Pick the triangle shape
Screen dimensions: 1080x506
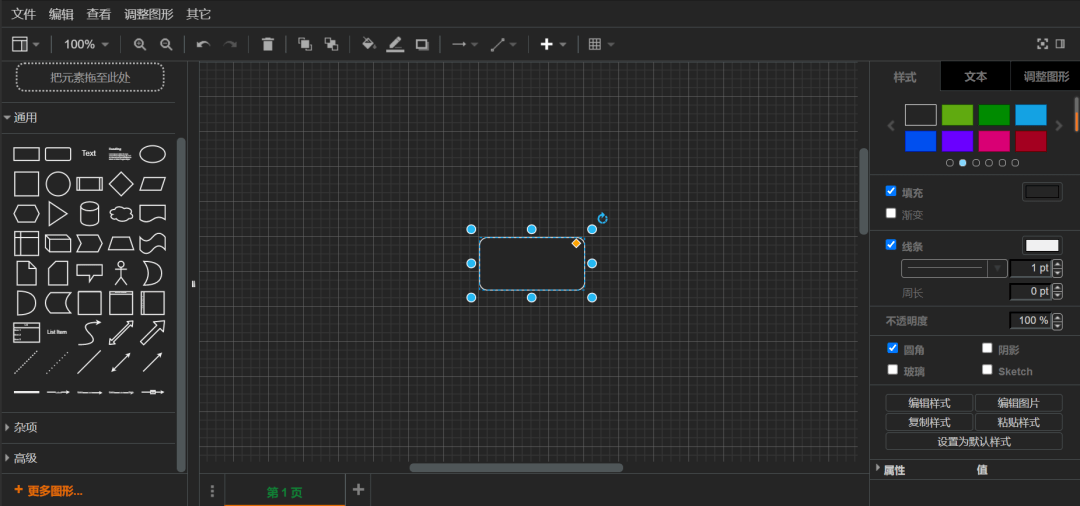(58, 214)
